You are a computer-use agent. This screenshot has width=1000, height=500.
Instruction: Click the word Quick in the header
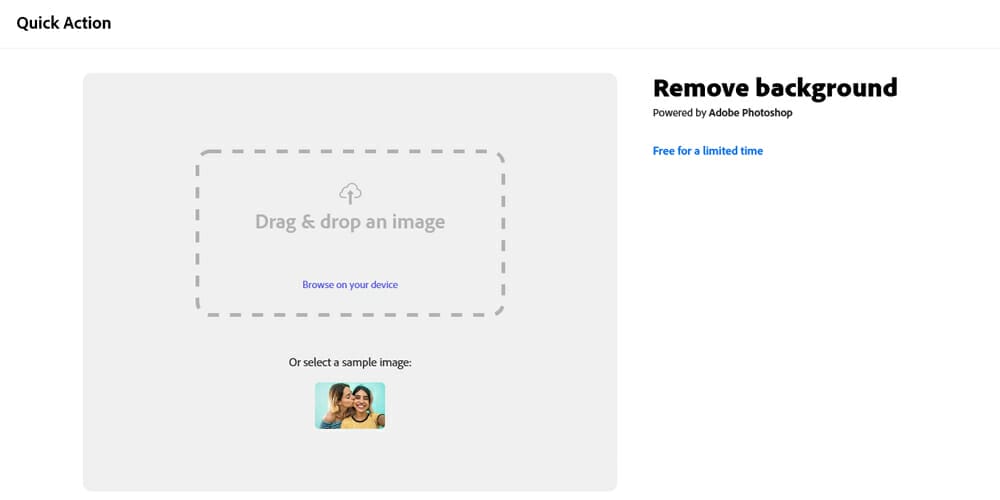point(37,24)
